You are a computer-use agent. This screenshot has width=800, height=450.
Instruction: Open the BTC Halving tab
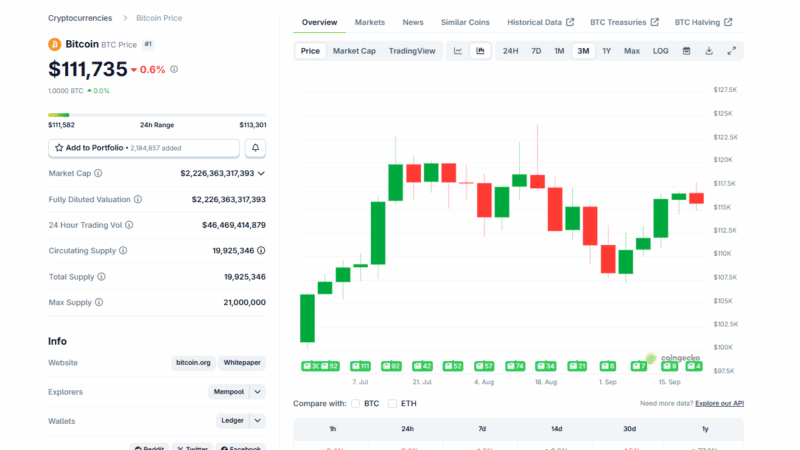[x=704, y=22]
